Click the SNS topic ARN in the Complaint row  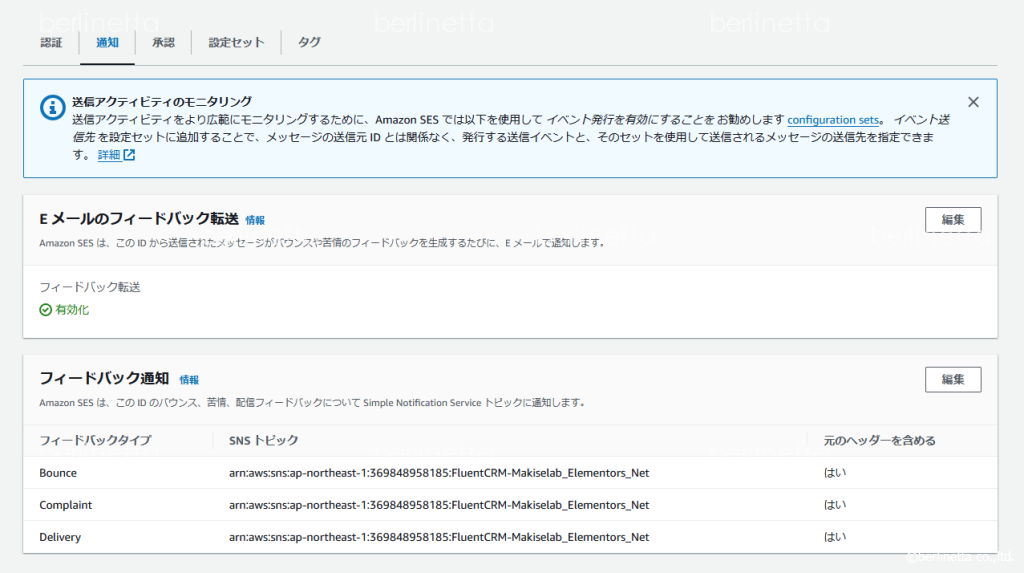tap(438, 505)
